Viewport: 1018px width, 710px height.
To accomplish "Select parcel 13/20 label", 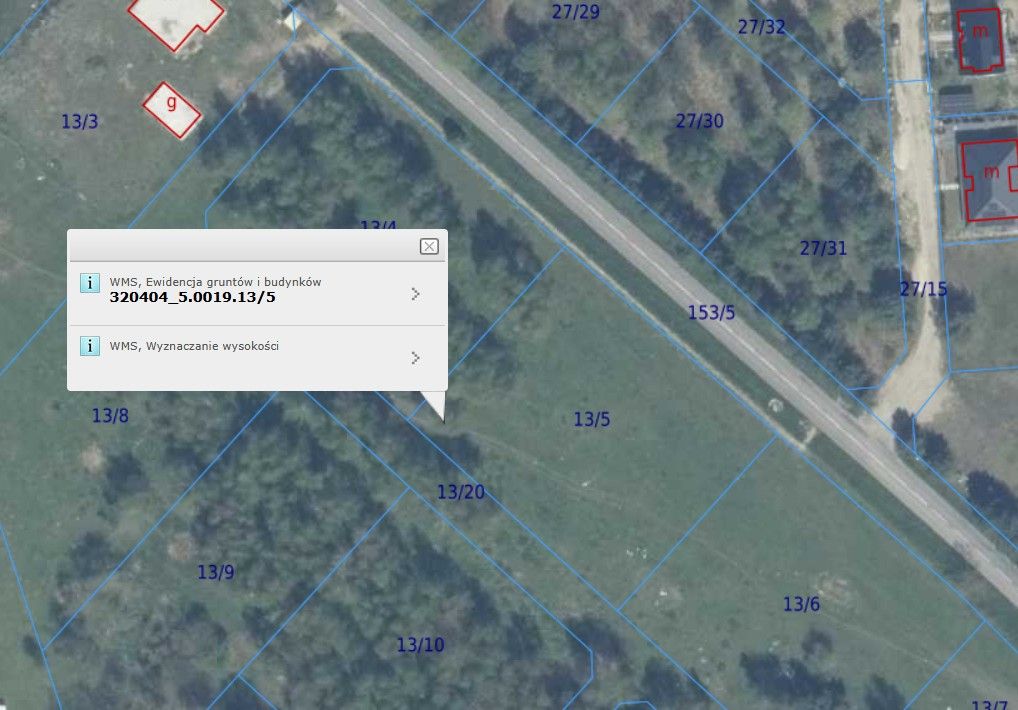I will click(x=460, y=492).
